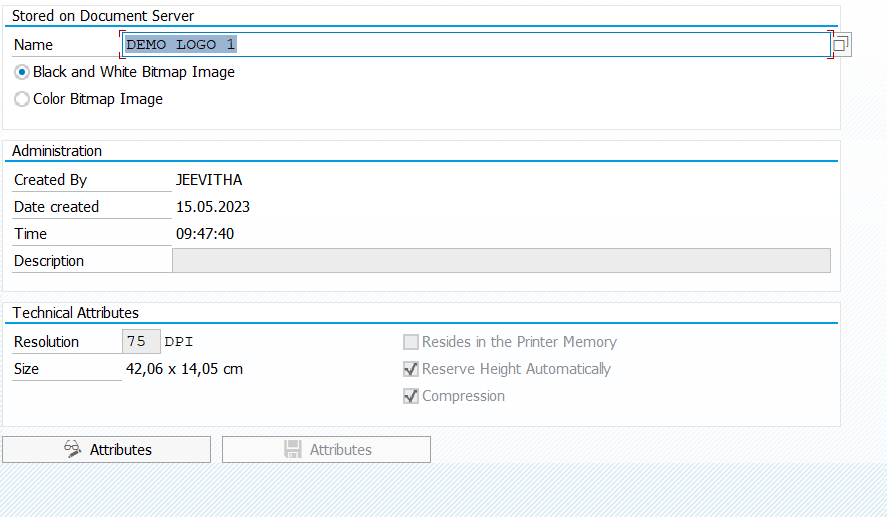Click the Stored on Document Server header
Image resolution: width=887 pixels, height=517 pixels.
[x=103, y=16]
